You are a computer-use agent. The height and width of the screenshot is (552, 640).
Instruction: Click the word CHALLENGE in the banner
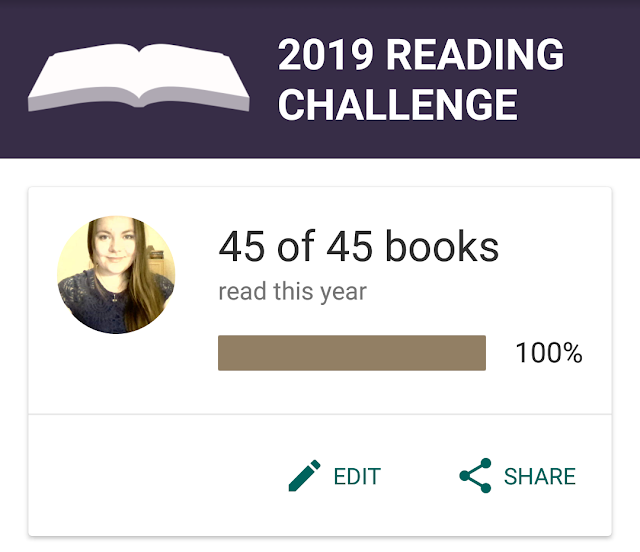point(398,105)
